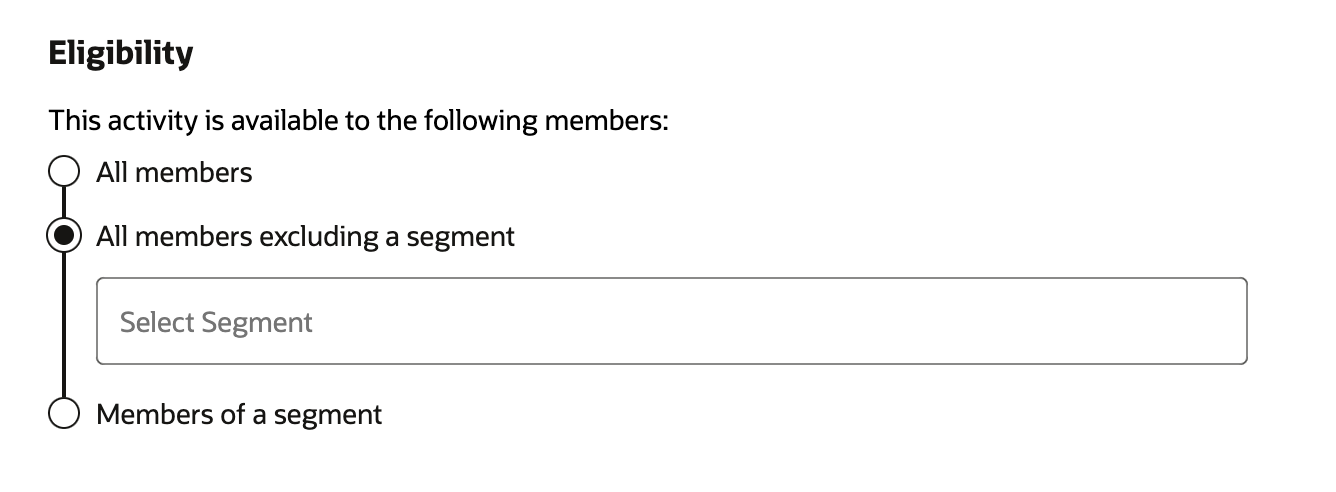Choose the Members of a segment radio
The width and height of the screenshot is (1336, 492).
tap(64, 414)
